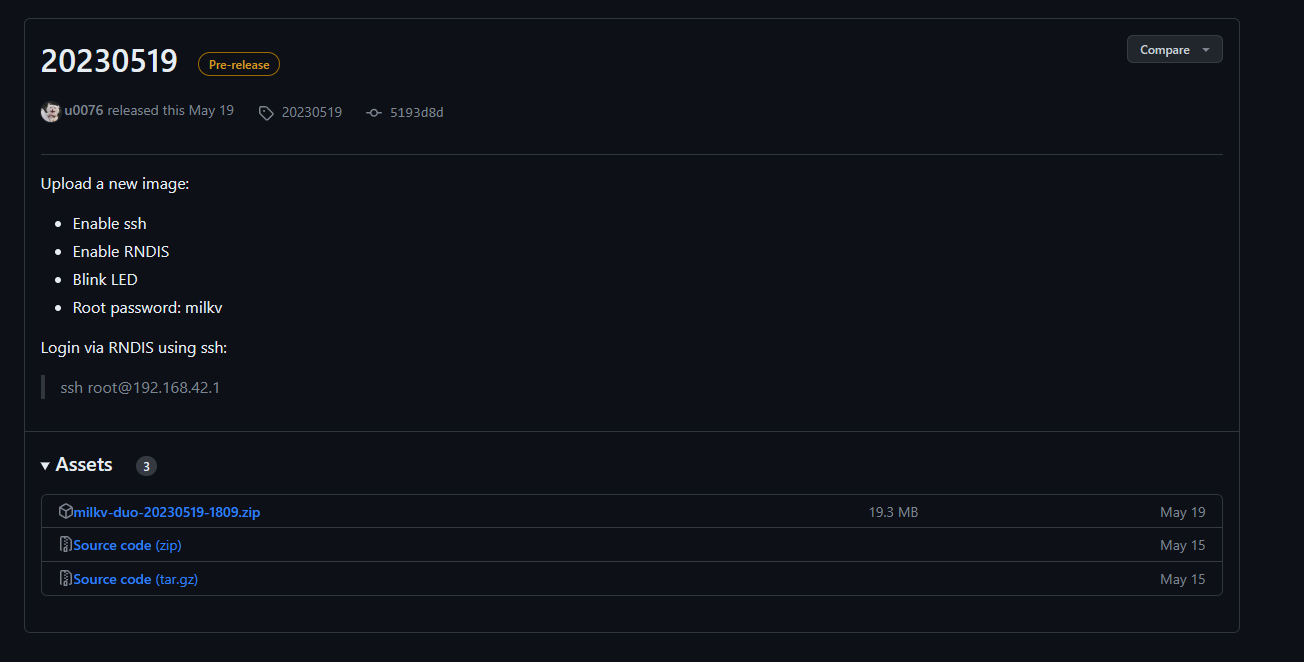Click the commit icon beside 5193d8d
The width and height of the screenshot is (1304, 662).
(x=374, y=113)
